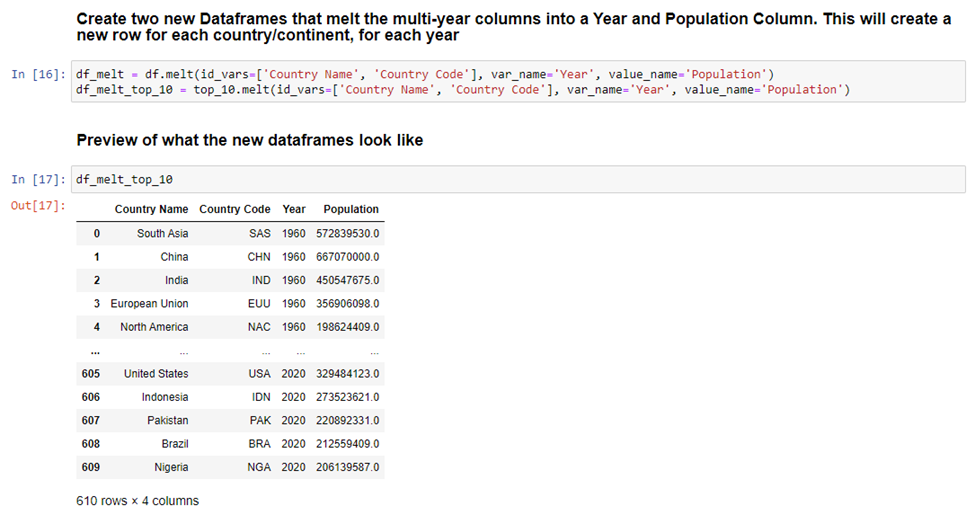Viewport: 975px width, 515px height.
Task: Click the SAS country code cell
Action: pos(260,233)
